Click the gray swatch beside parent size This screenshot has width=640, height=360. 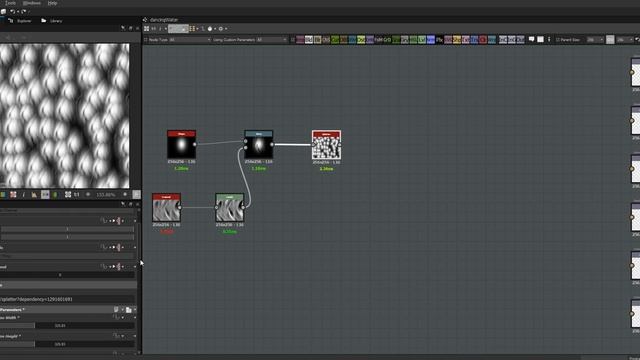click(610, 40)
